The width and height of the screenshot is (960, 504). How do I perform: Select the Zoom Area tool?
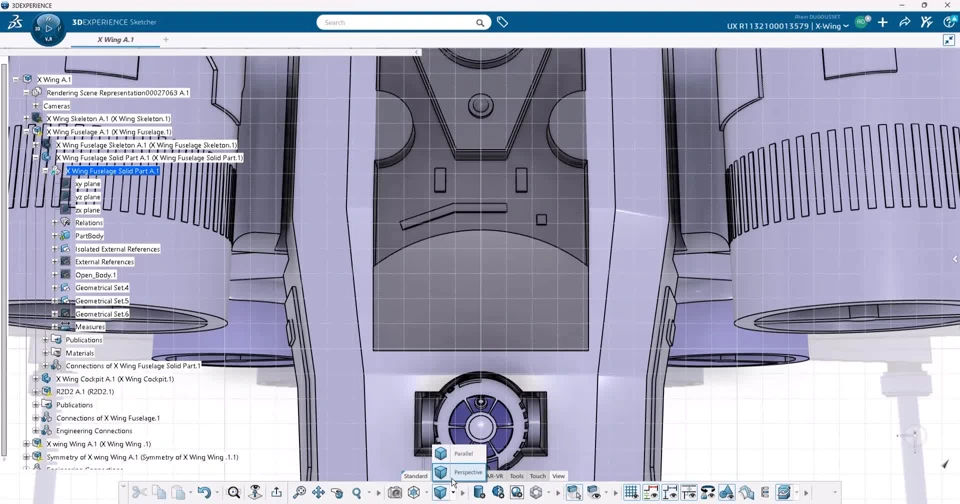pyautogui.click(x=299, y=492)
